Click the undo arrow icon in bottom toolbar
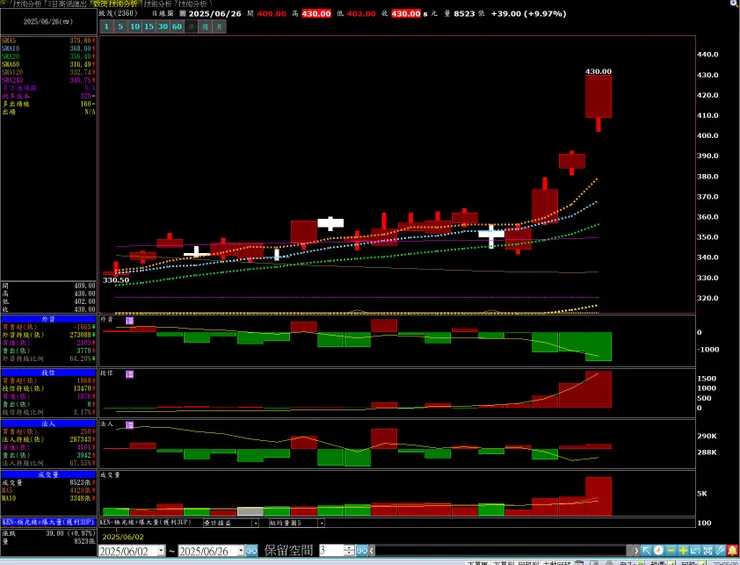The image size is (740, 565). [x=695, y=550]
